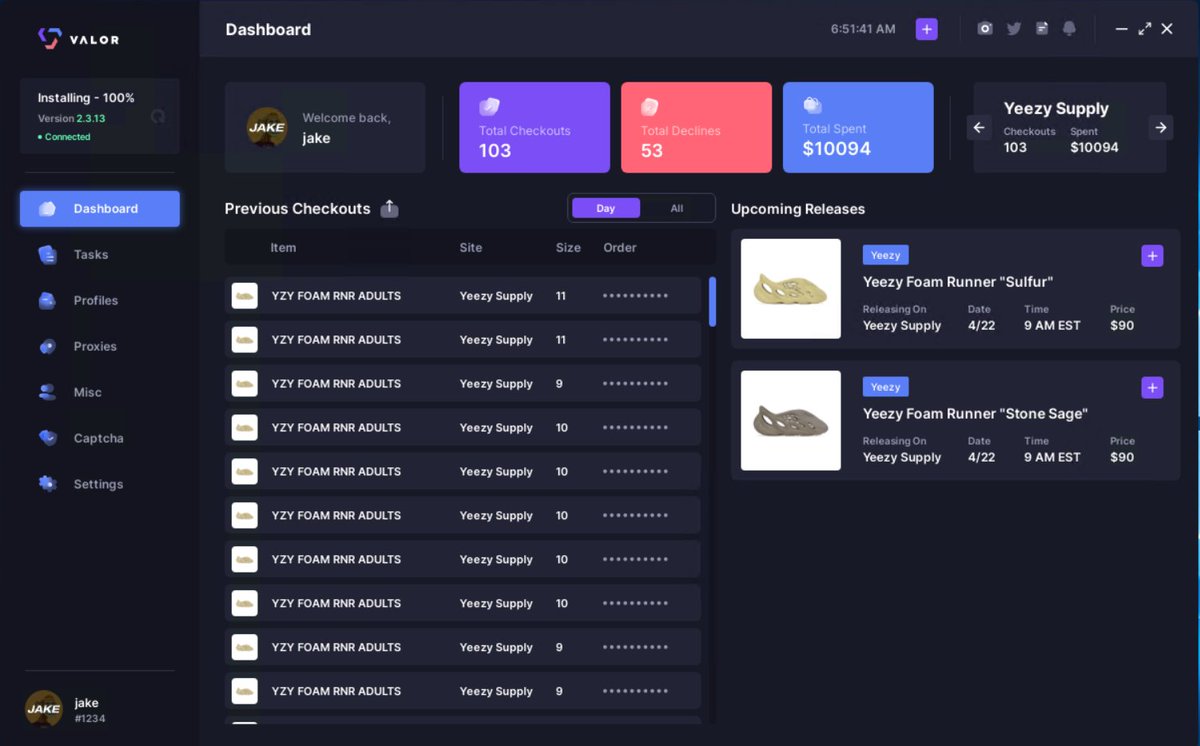Click the Tasks sidebar icon
This screenshot has height=746, width=1200.
point(47,255)
